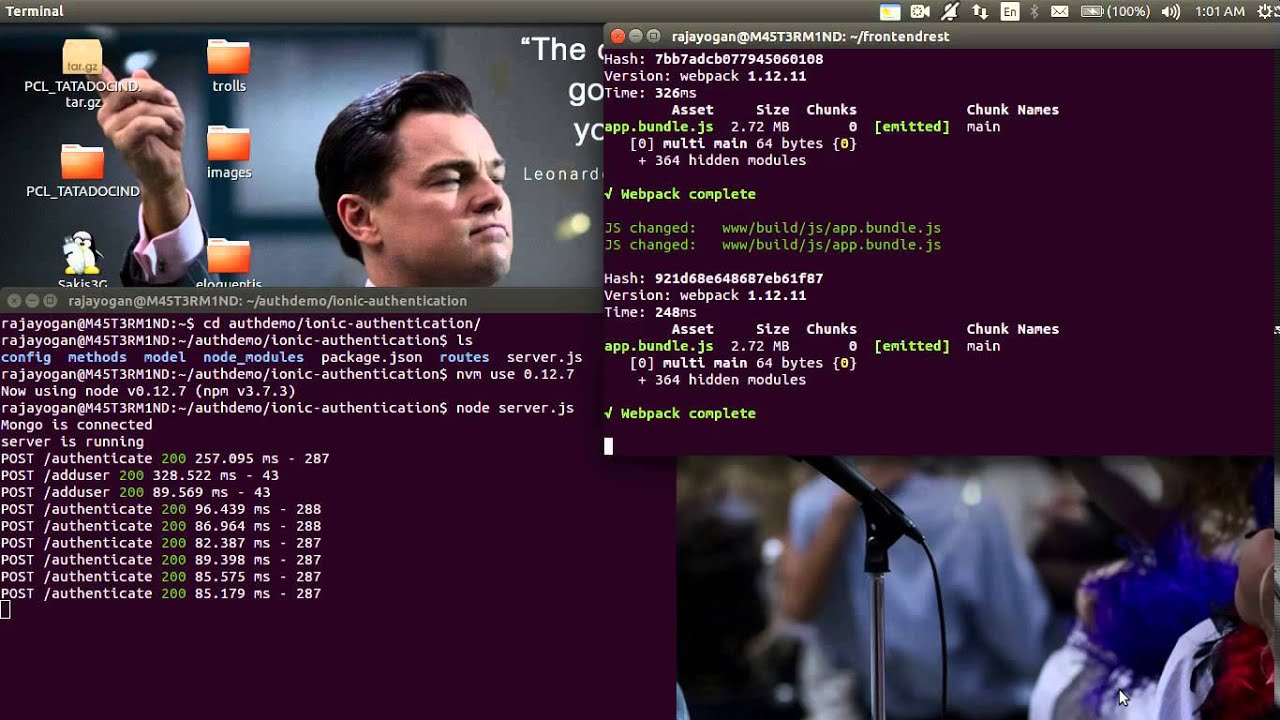
Task: Click the authenticate log with 86.964 ms
Action: tap(161, 526)
